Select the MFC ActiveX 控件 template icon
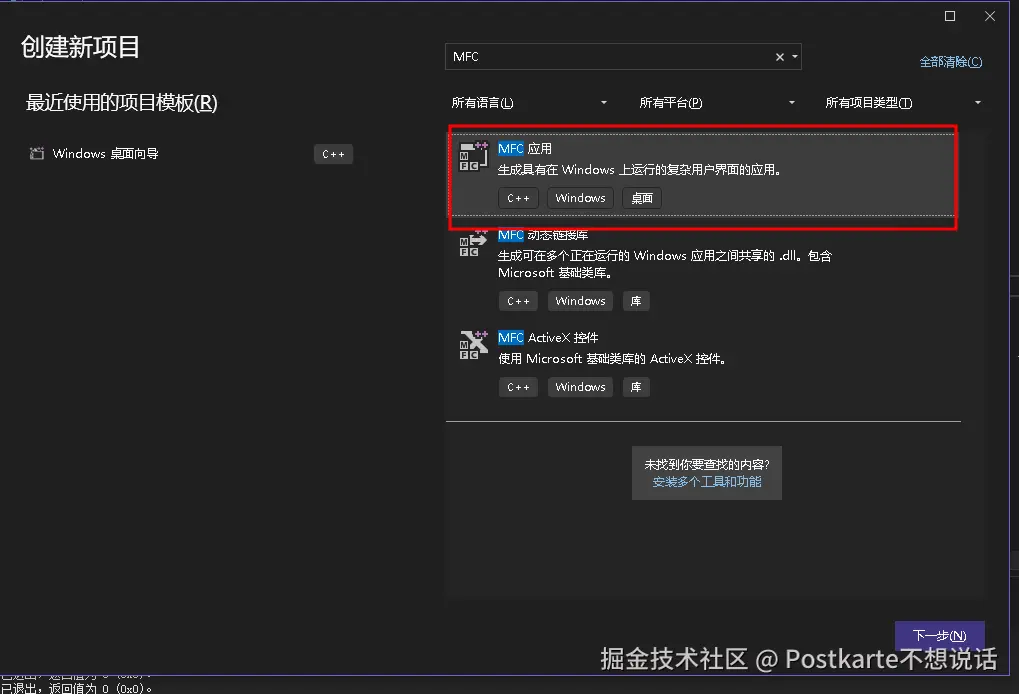 pyautogui.click(x=473, y=345)
